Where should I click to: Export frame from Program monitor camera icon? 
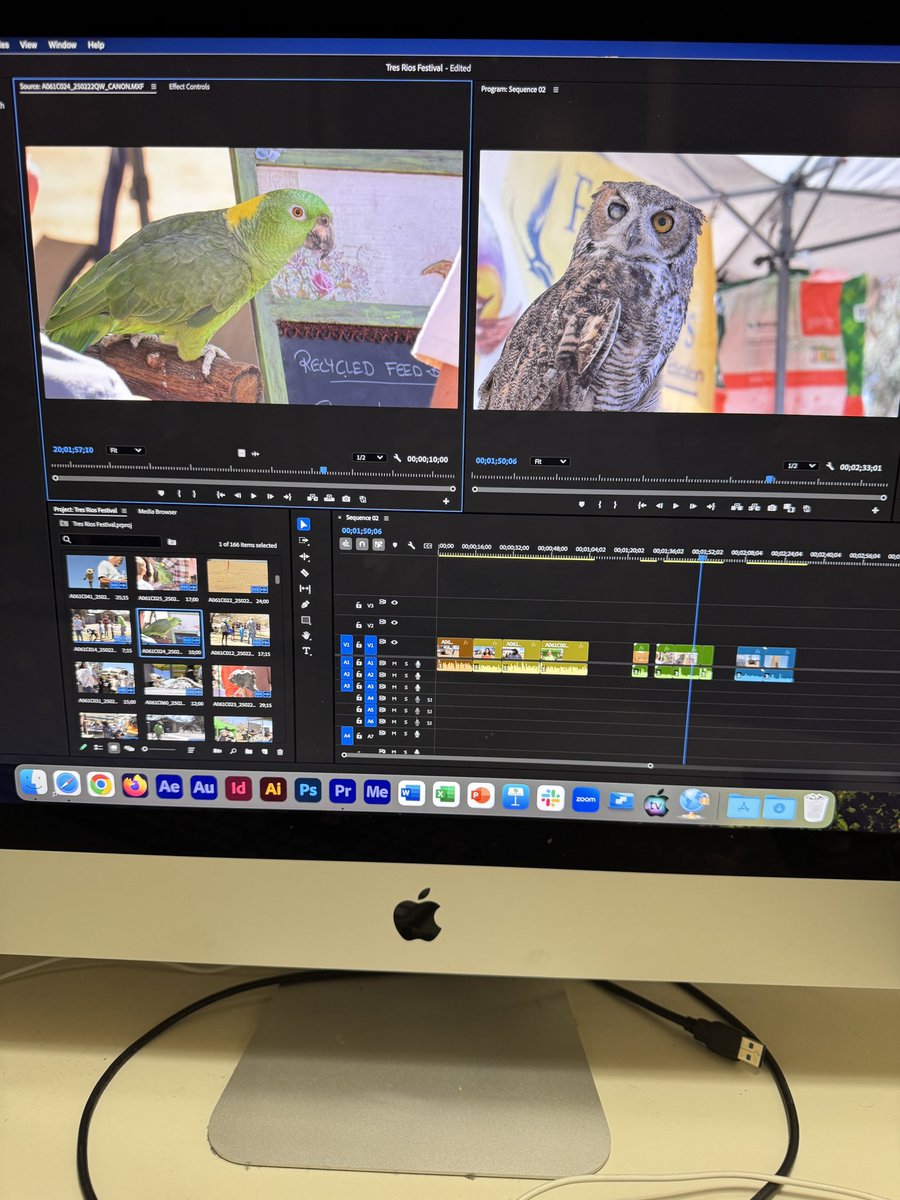[x=772, y=508]
